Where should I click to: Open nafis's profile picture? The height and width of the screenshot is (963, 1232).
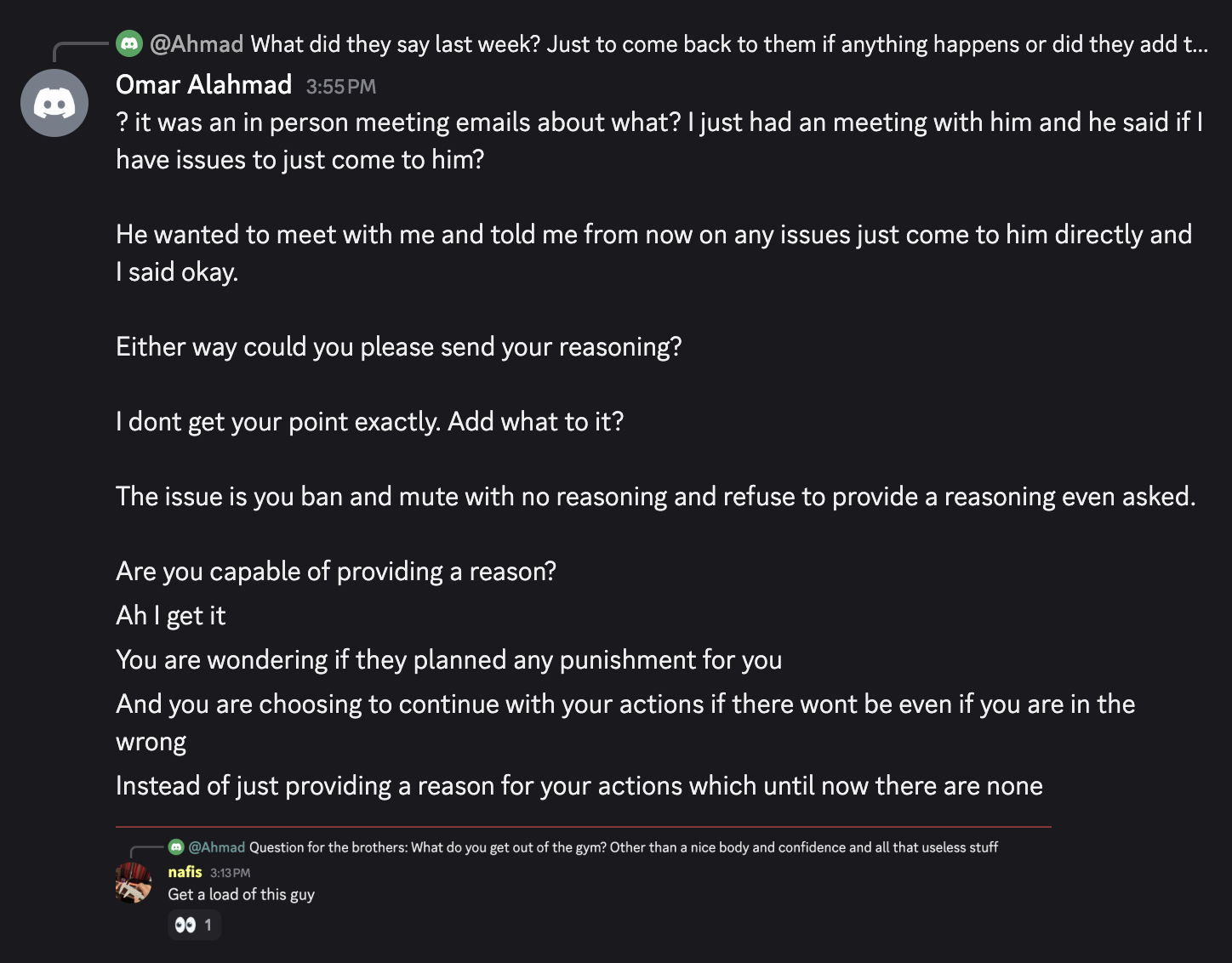[134, 882]
